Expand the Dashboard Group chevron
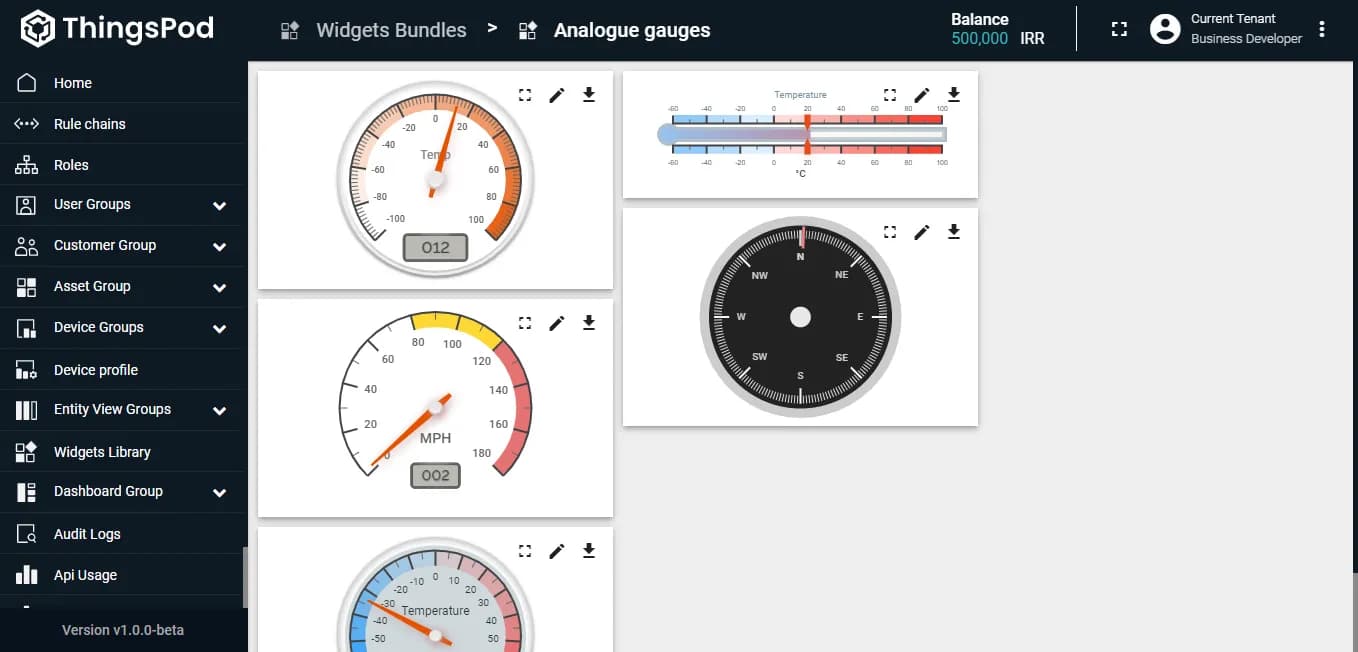This screenshot has height=652, width=1358. (x=219, y=492)
